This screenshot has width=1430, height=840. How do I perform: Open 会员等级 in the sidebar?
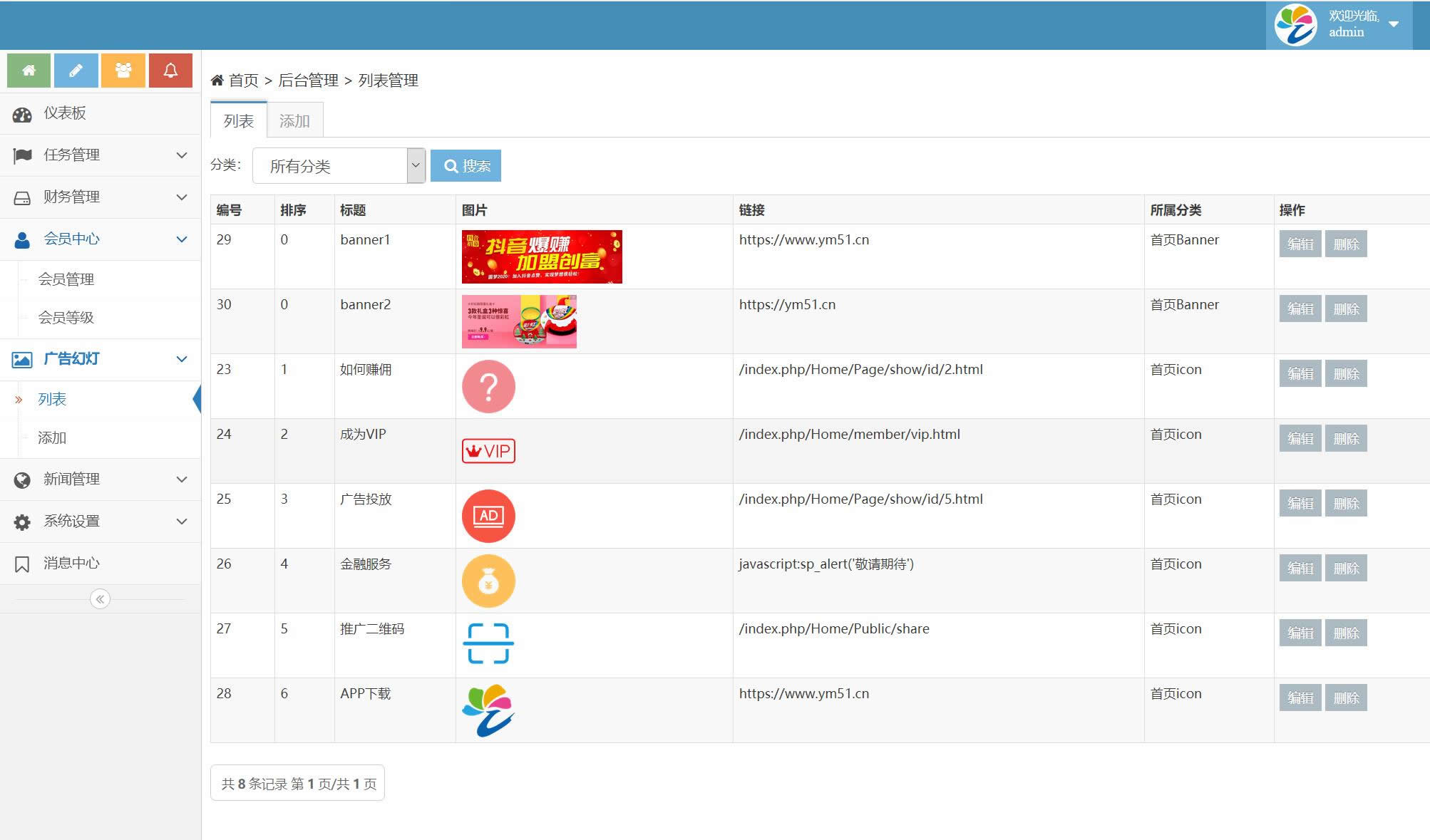point(66,318)
